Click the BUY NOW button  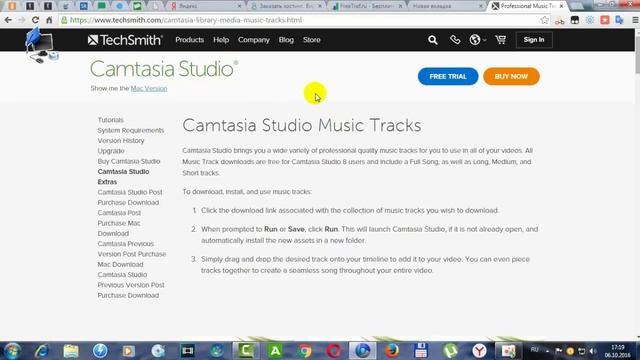click(x=511, y=76)
